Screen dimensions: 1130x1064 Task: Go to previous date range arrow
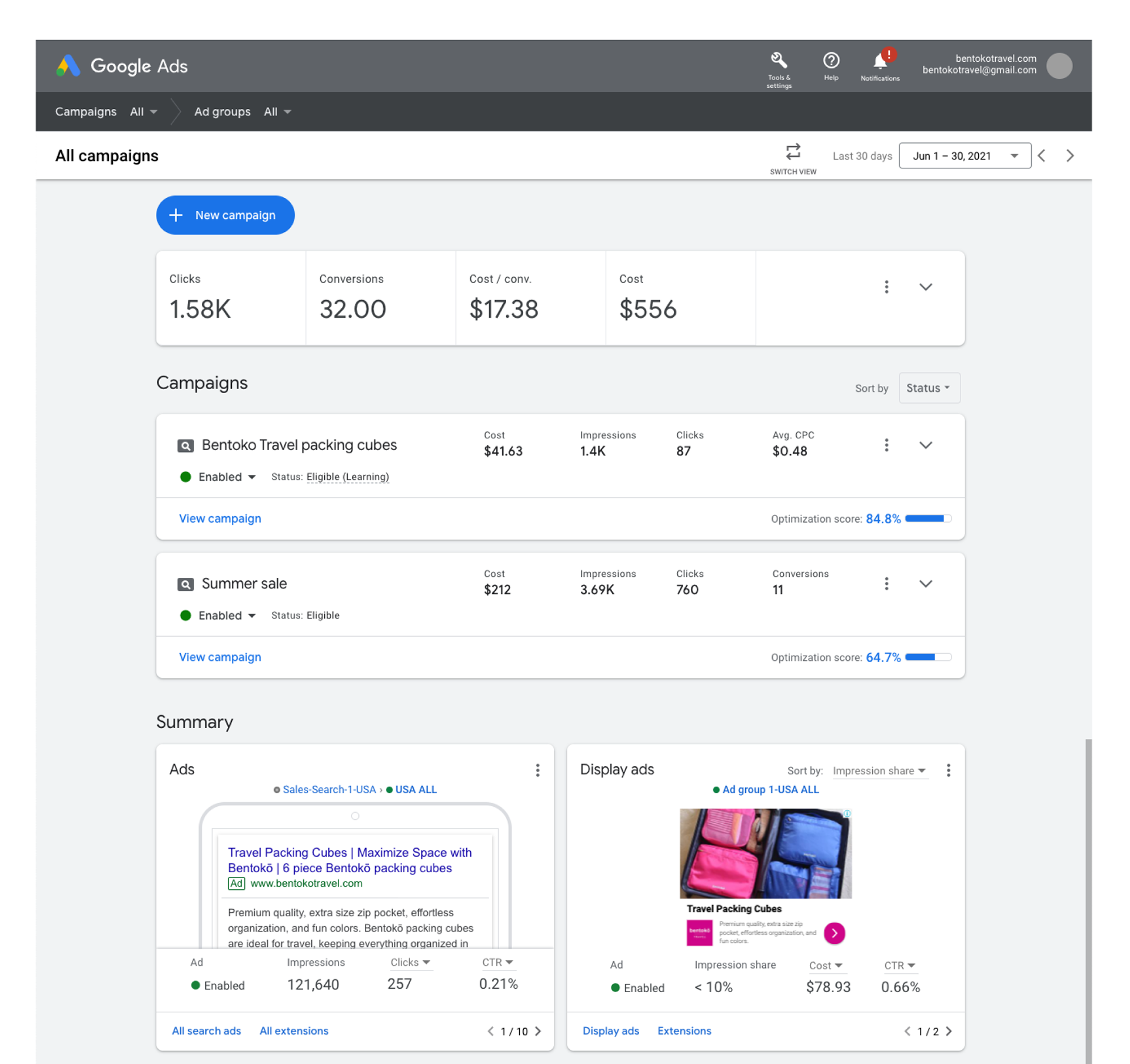(1042, 156)
